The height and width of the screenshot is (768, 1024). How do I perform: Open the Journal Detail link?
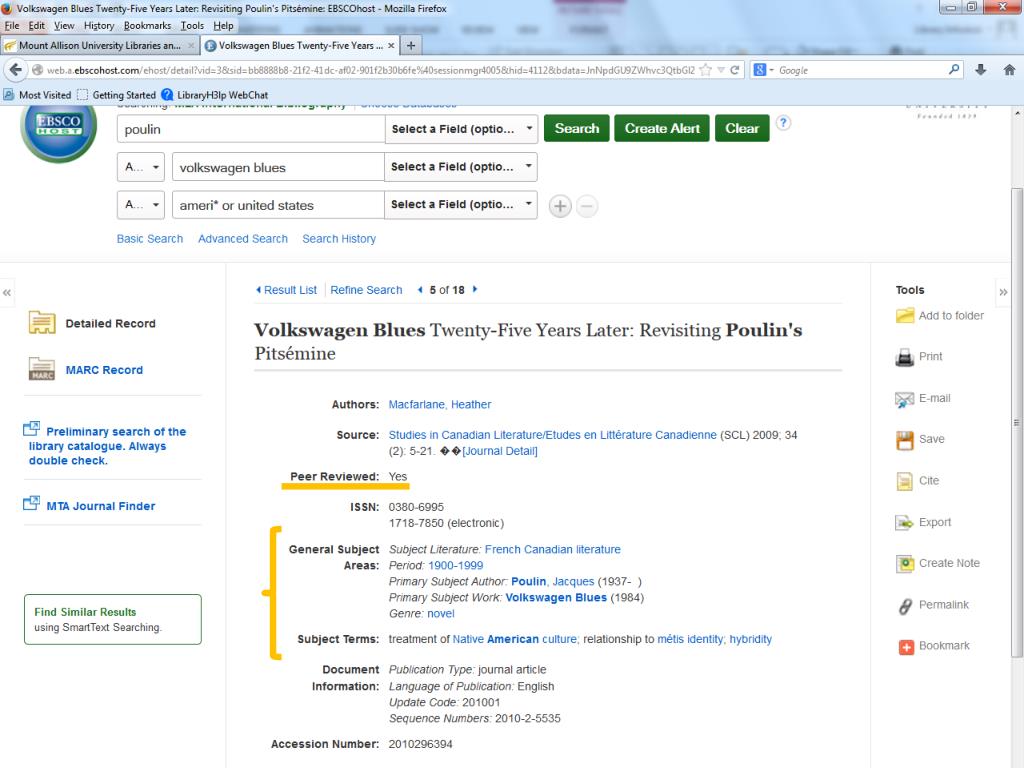(500, 451)
